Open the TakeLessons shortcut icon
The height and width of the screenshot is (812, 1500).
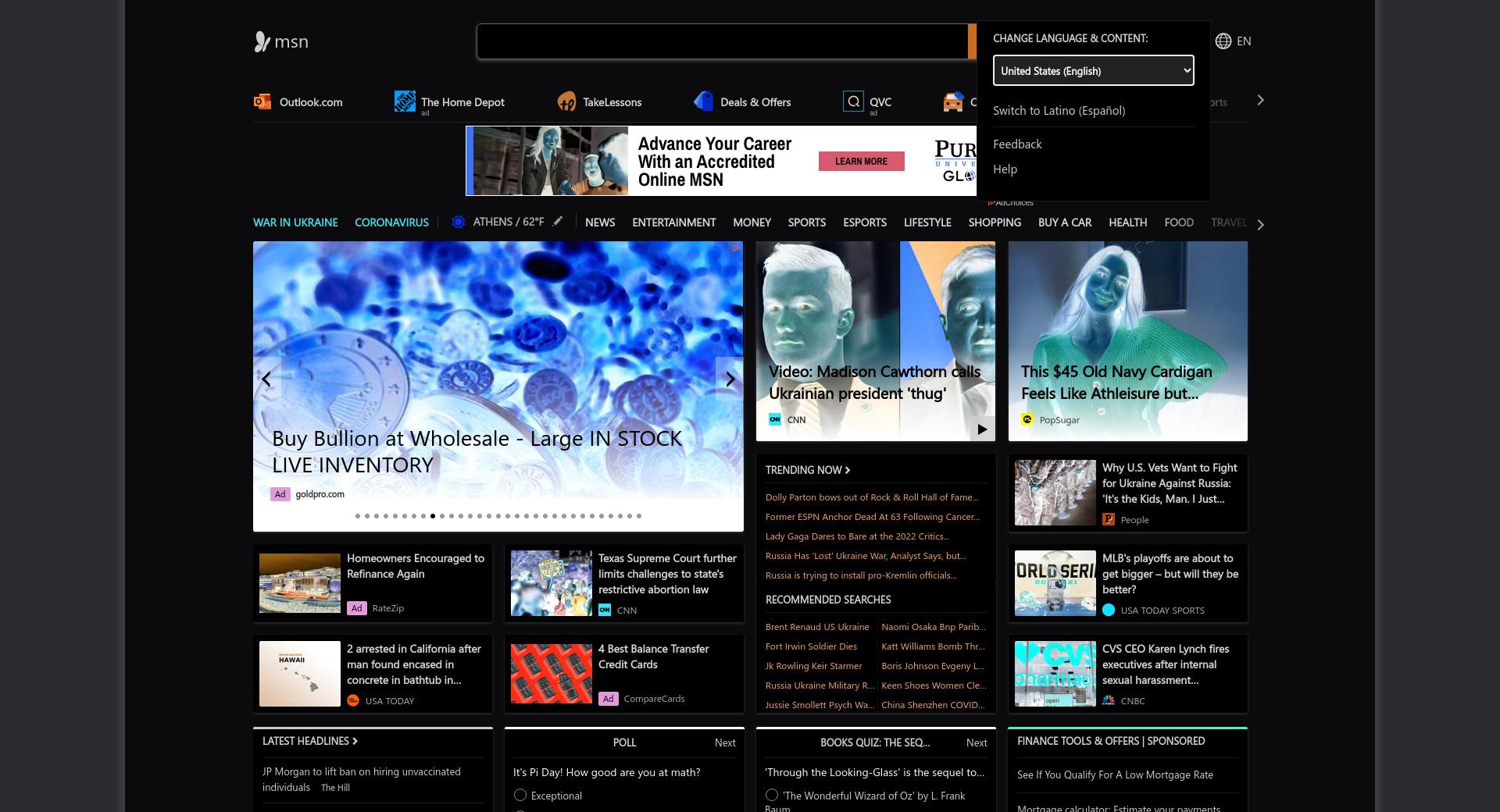pos(566,101)
